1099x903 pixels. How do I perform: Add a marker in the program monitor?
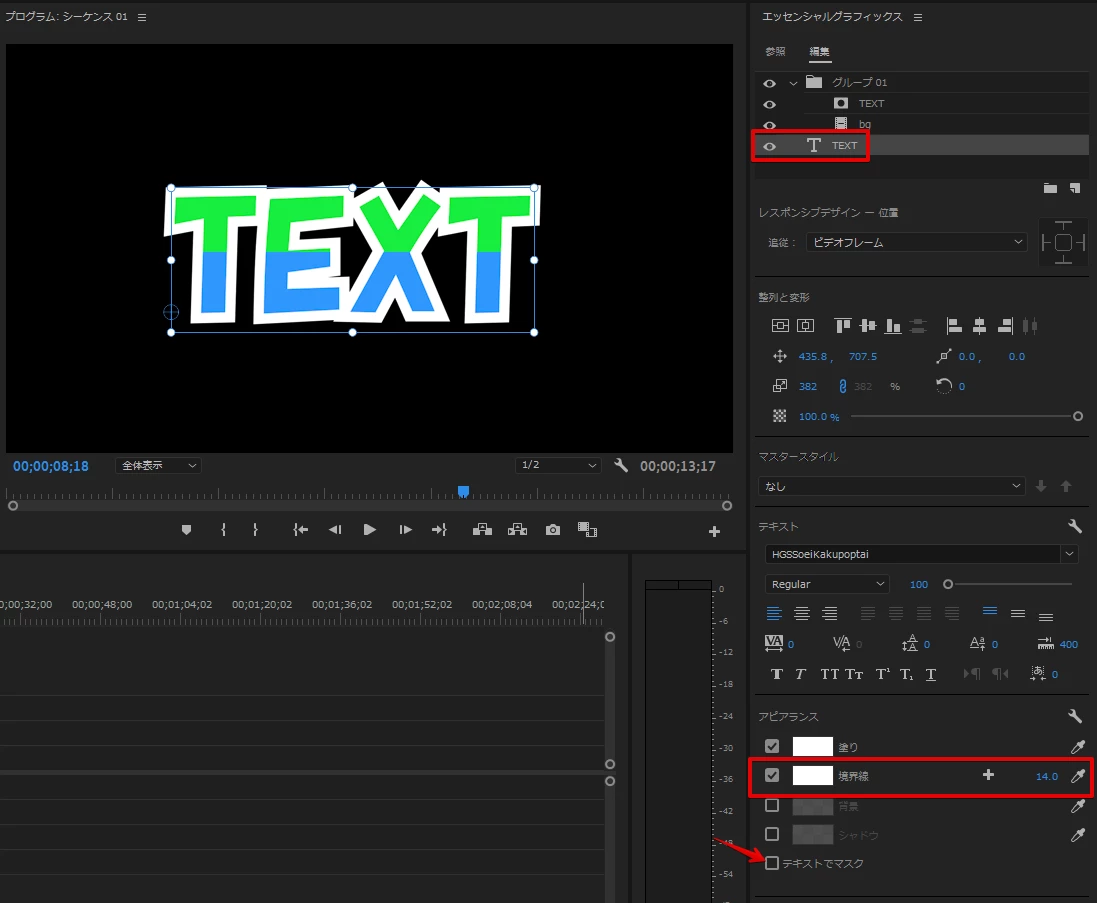click(186, 530)
